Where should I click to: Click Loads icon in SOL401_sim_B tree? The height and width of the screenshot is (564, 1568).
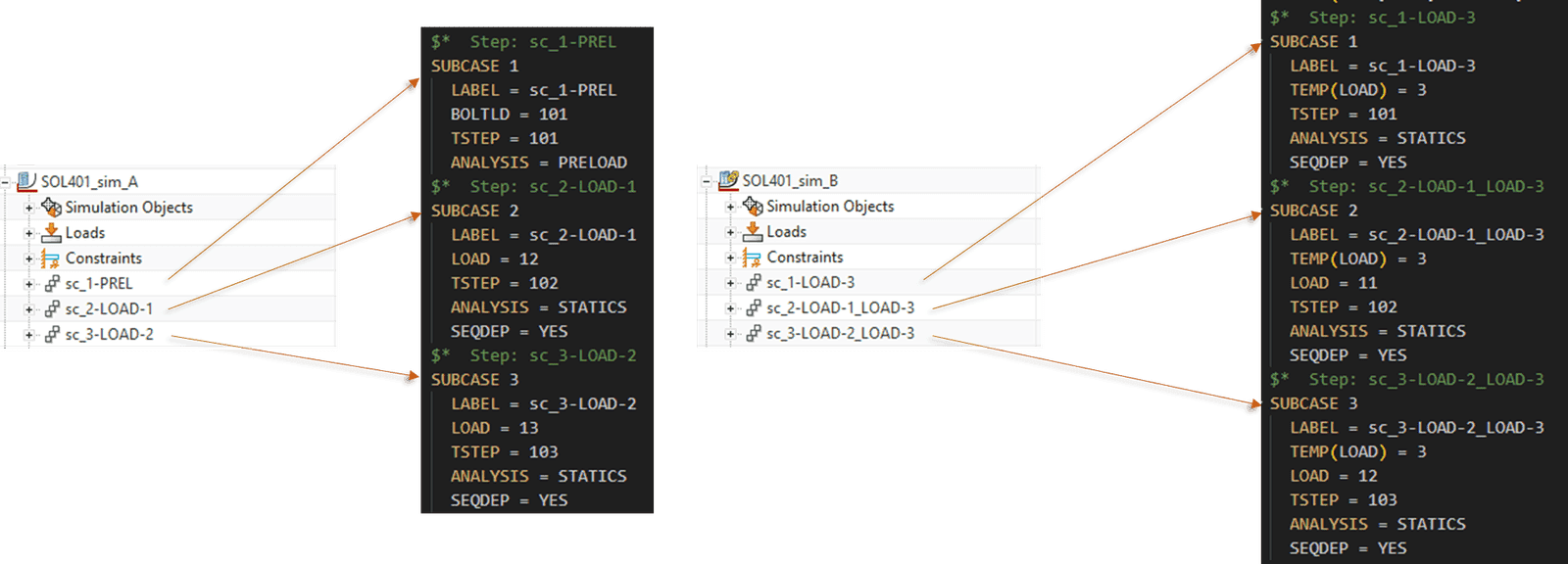click(753, 231)
